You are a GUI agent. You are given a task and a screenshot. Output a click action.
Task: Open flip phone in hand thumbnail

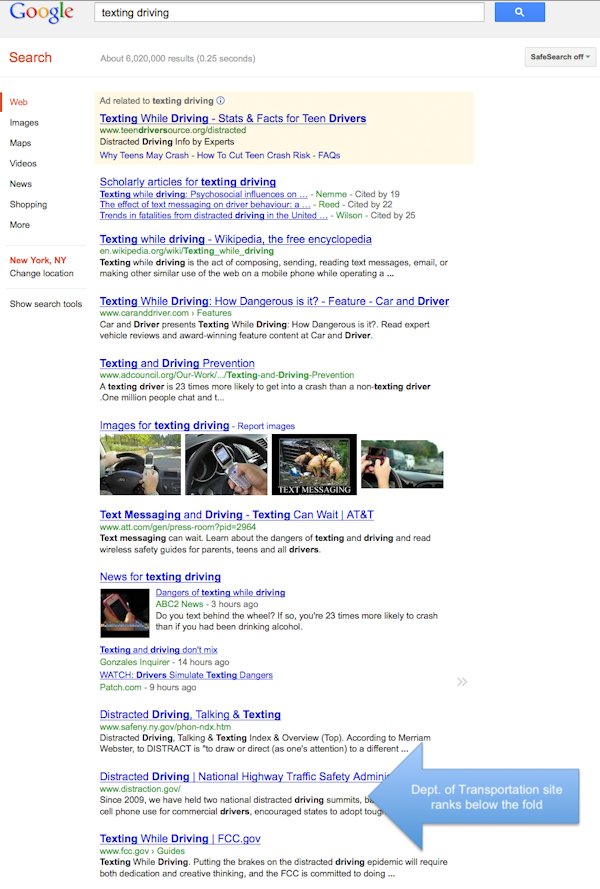coord(226,464)
